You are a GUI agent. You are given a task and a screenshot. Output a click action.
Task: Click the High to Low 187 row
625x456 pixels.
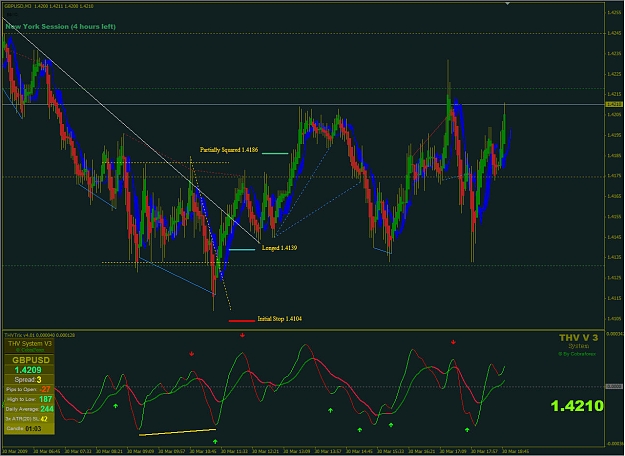29,399
